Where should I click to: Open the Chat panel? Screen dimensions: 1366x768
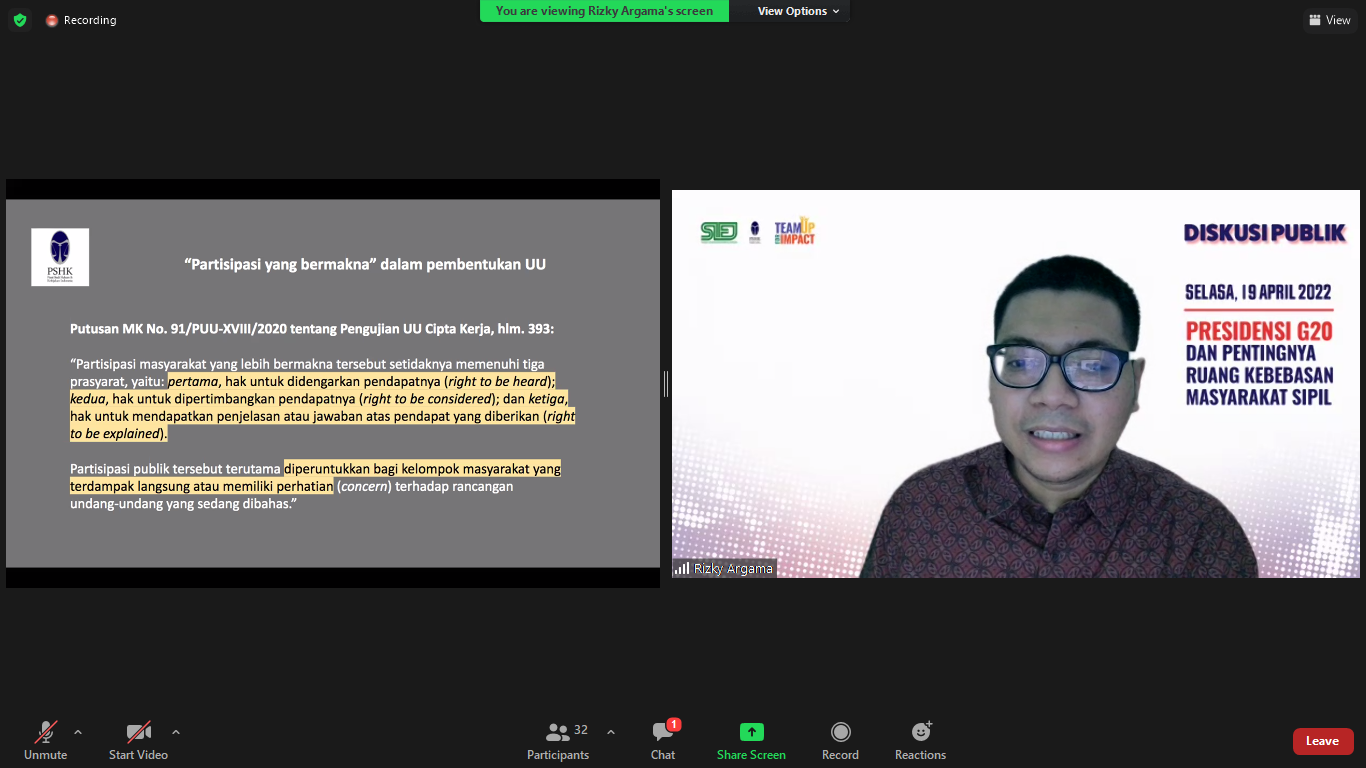pyautogui.click(x=663, y=741)
